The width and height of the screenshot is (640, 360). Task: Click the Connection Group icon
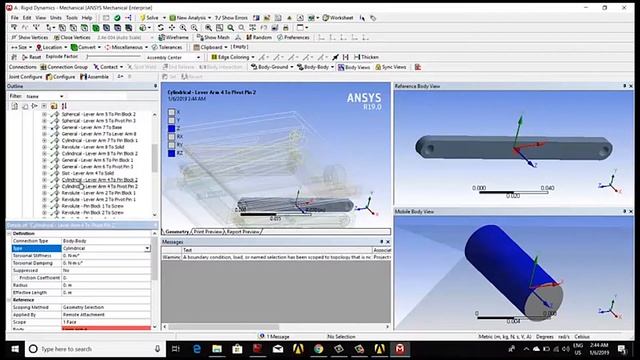pos(43,67)
